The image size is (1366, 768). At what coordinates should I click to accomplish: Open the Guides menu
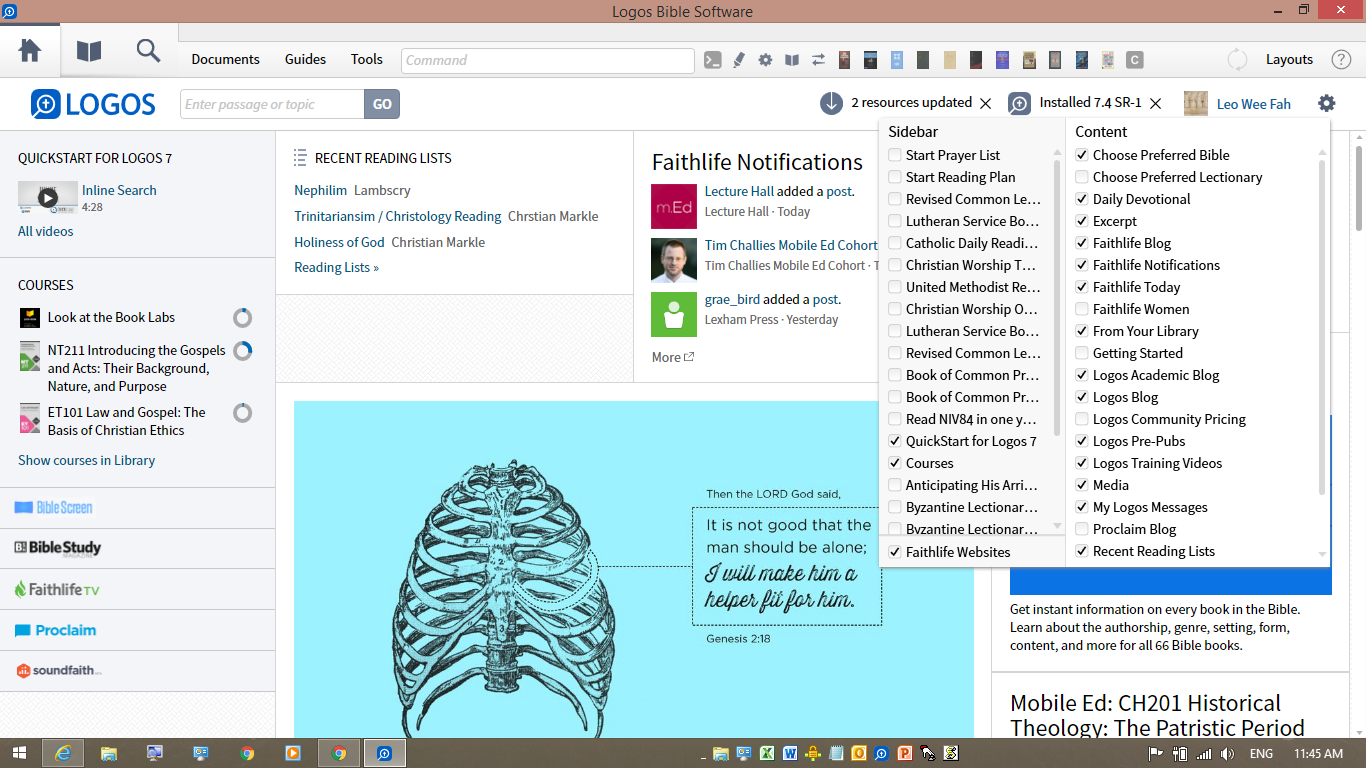pos(305,59)
